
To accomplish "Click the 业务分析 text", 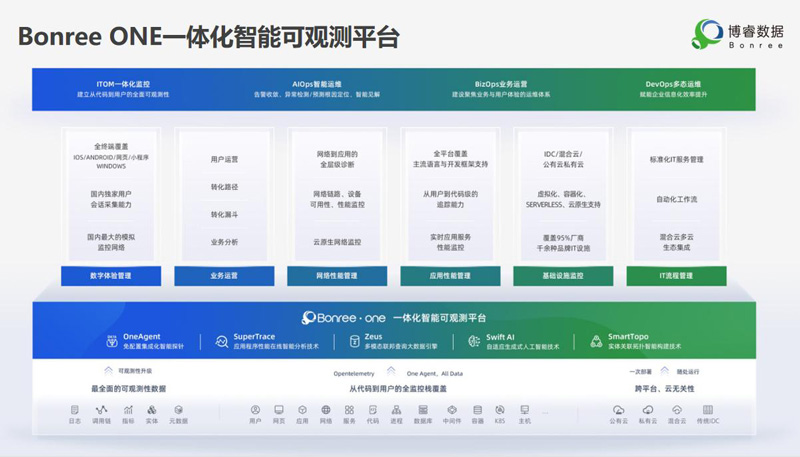I will [x=224, y=242].
